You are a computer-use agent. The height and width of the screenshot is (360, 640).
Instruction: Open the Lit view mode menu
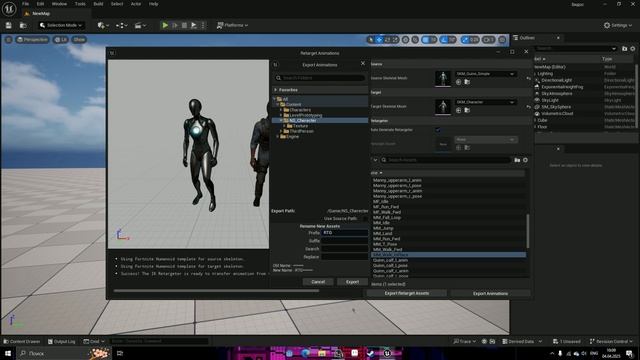[61, 40]
